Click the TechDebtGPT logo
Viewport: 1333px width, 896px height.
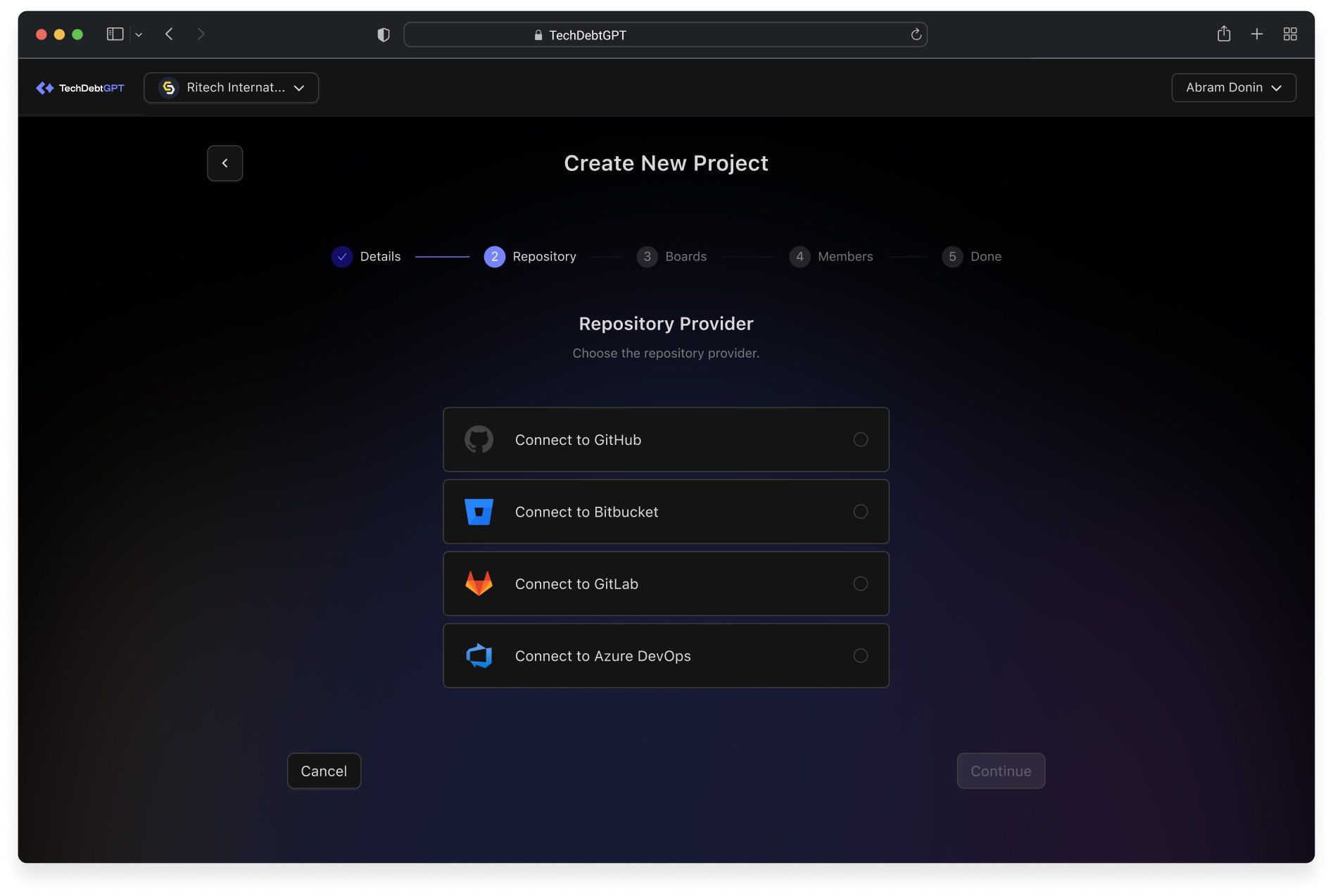[80, 88]
